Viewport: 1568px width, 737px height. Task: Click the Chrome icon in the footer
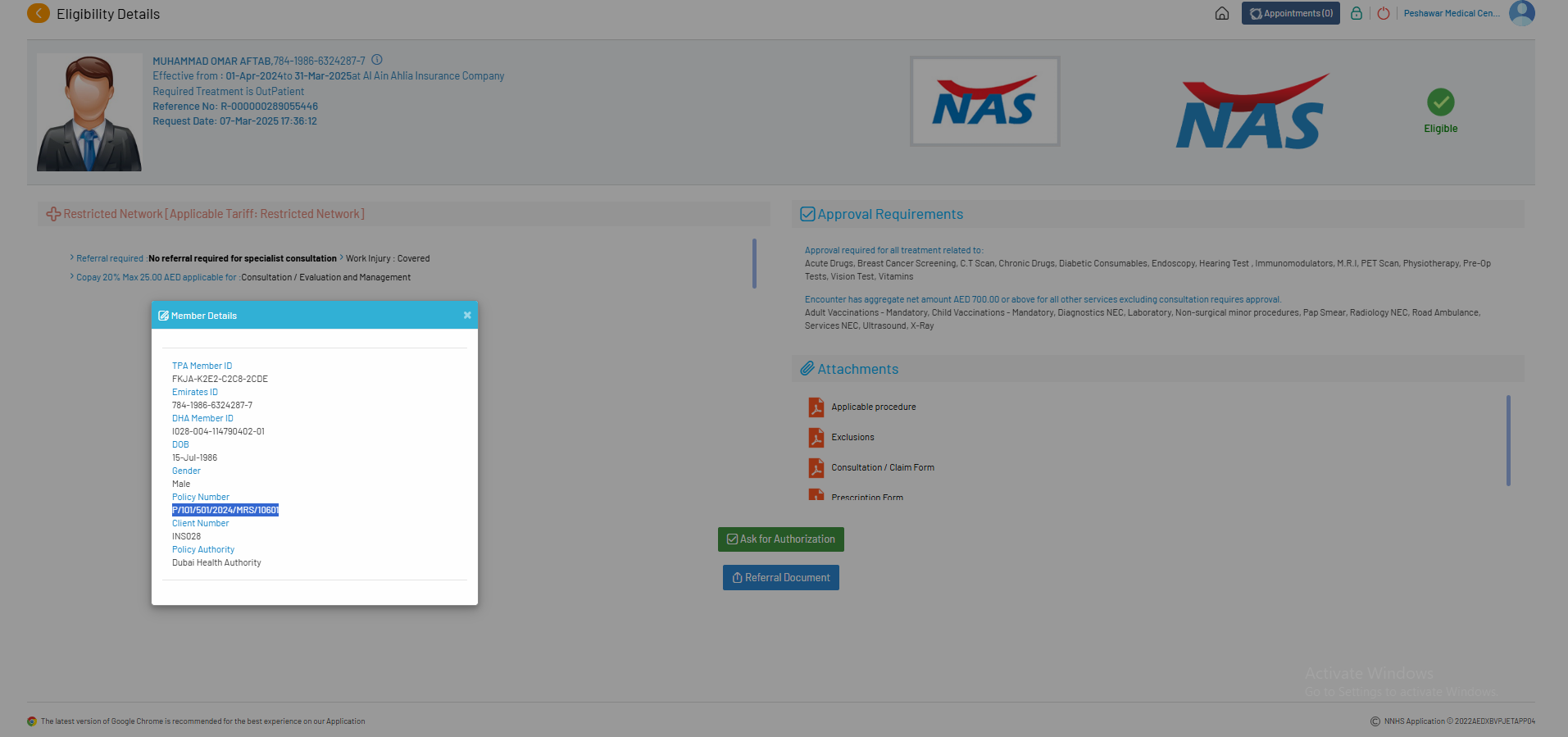[x=32, y=721]
